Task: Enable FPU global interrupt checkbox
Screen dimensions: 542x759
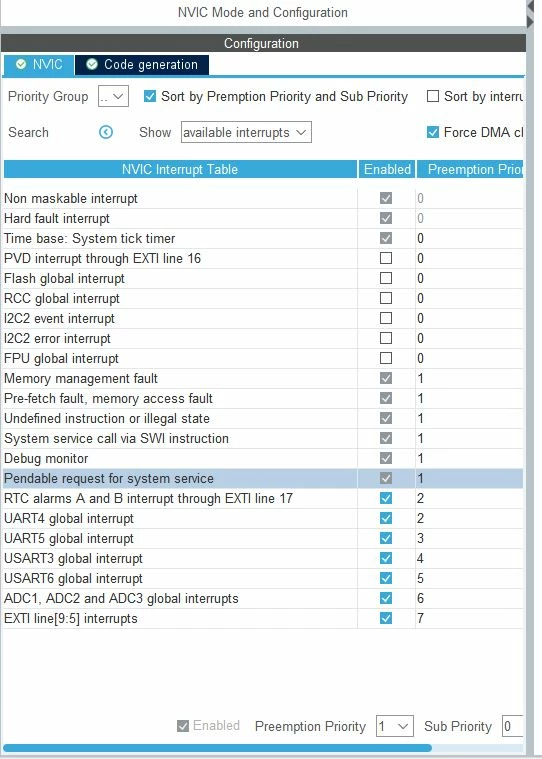Action: 386,358
